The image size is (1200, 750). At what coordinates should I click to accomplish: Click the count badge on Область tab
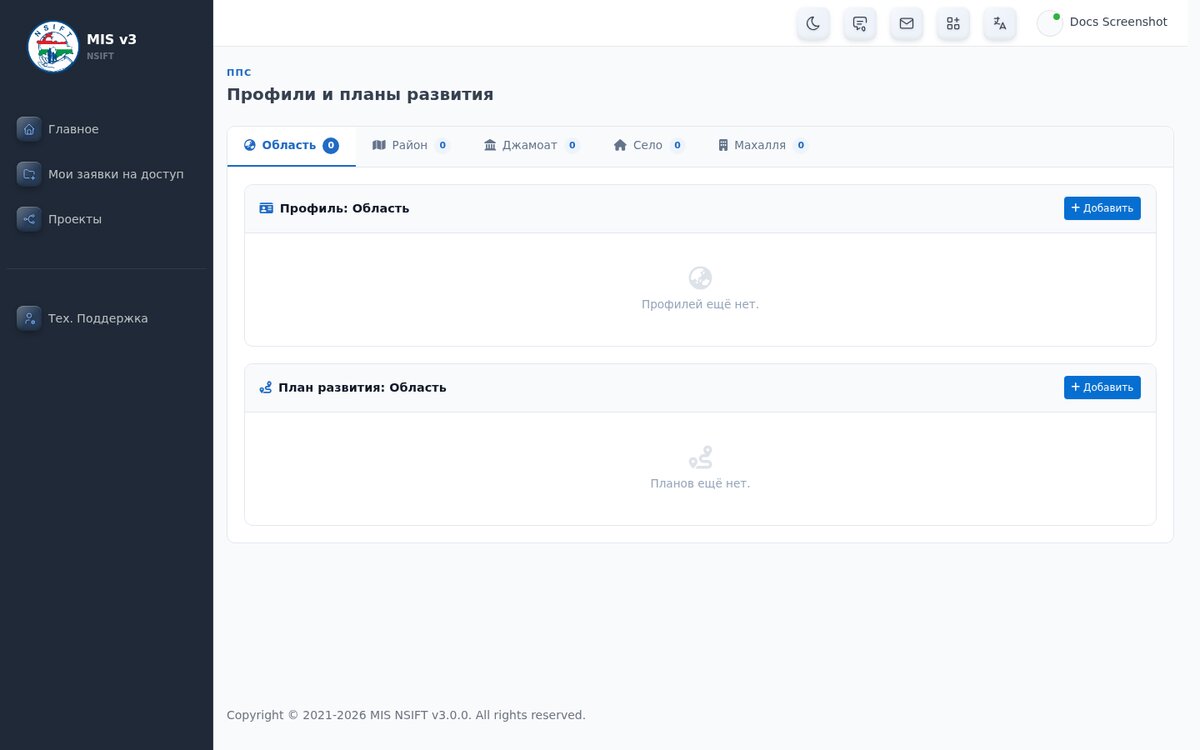pos(331,145)
